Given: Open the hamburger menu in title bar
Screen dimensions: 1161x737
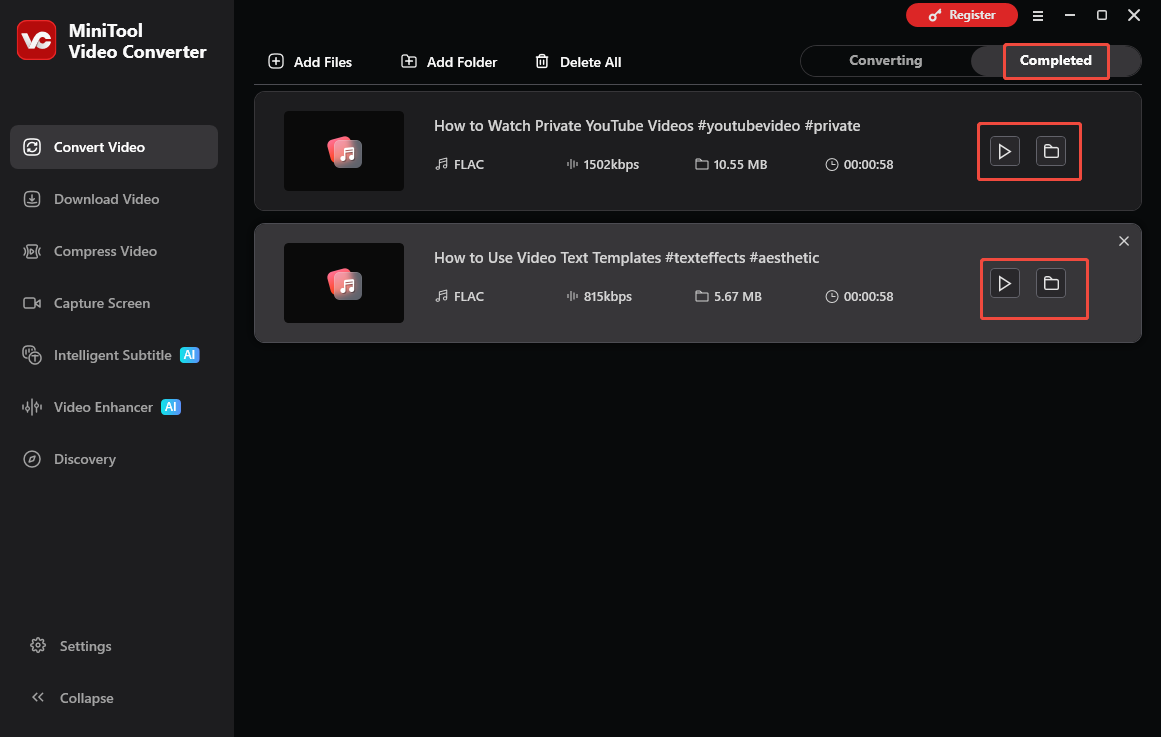Looking at the screenshot, I should [1037, 16].
